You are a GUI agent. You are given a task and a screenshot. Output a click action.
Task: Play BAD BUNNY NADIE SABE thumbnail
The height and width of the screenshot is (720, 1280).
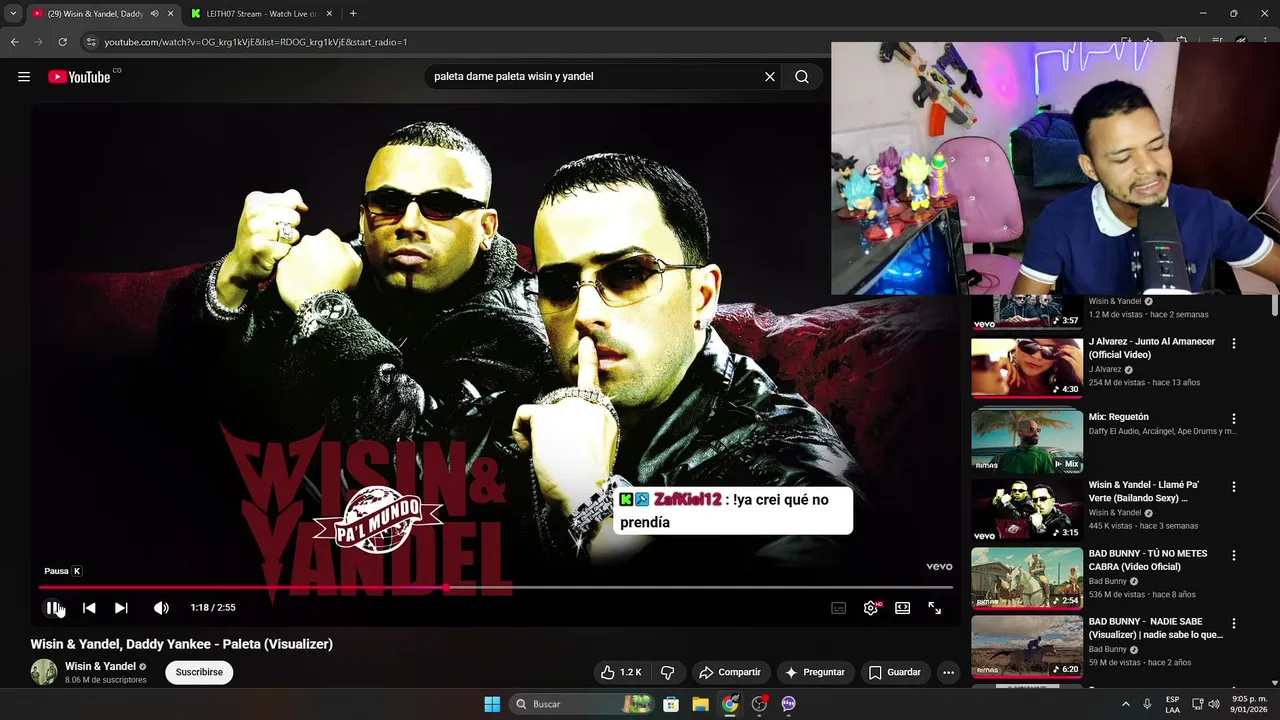pyautogui.click(x=1027, y=646)
